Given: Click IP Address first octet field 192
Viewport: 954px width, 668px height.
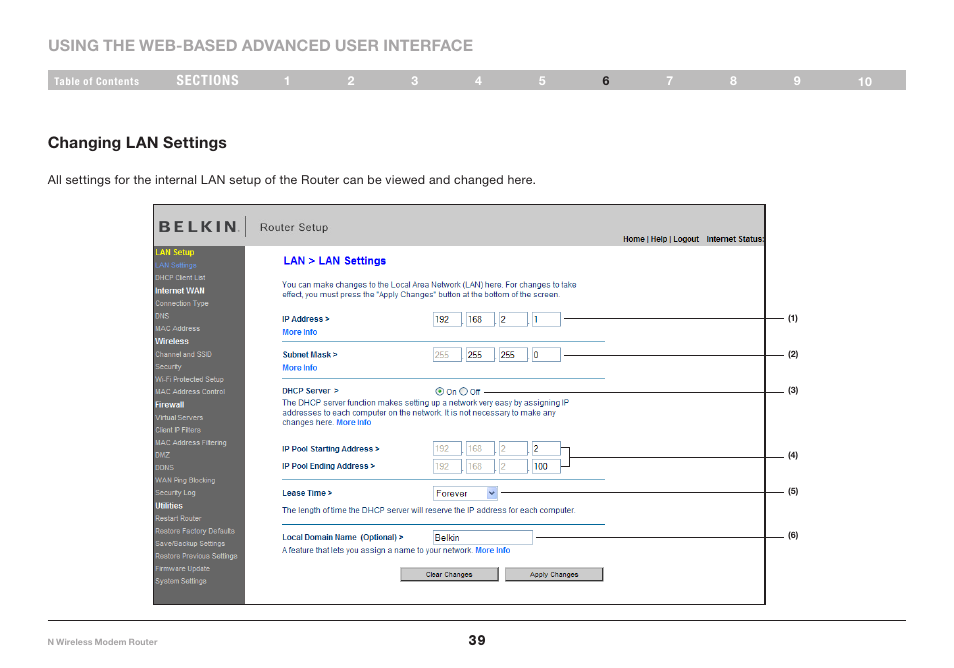Looking at the screenshot, I should pos(447,319).
